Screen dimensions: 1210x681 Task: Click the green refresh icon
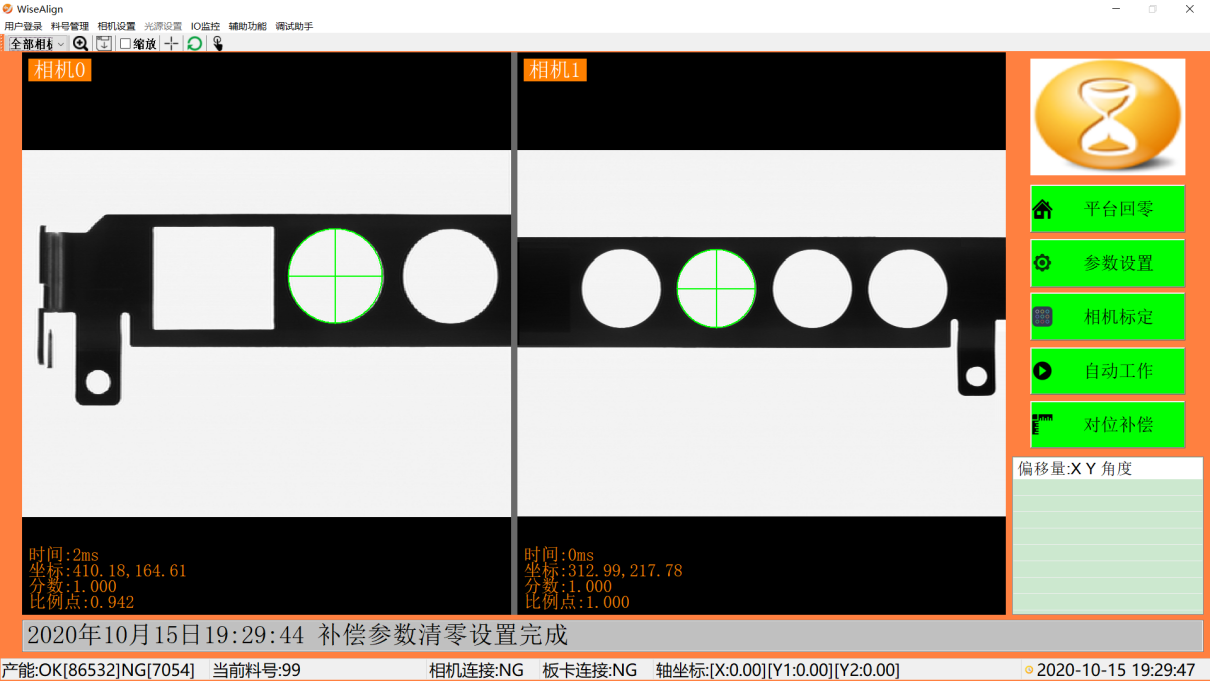(194, 43)
